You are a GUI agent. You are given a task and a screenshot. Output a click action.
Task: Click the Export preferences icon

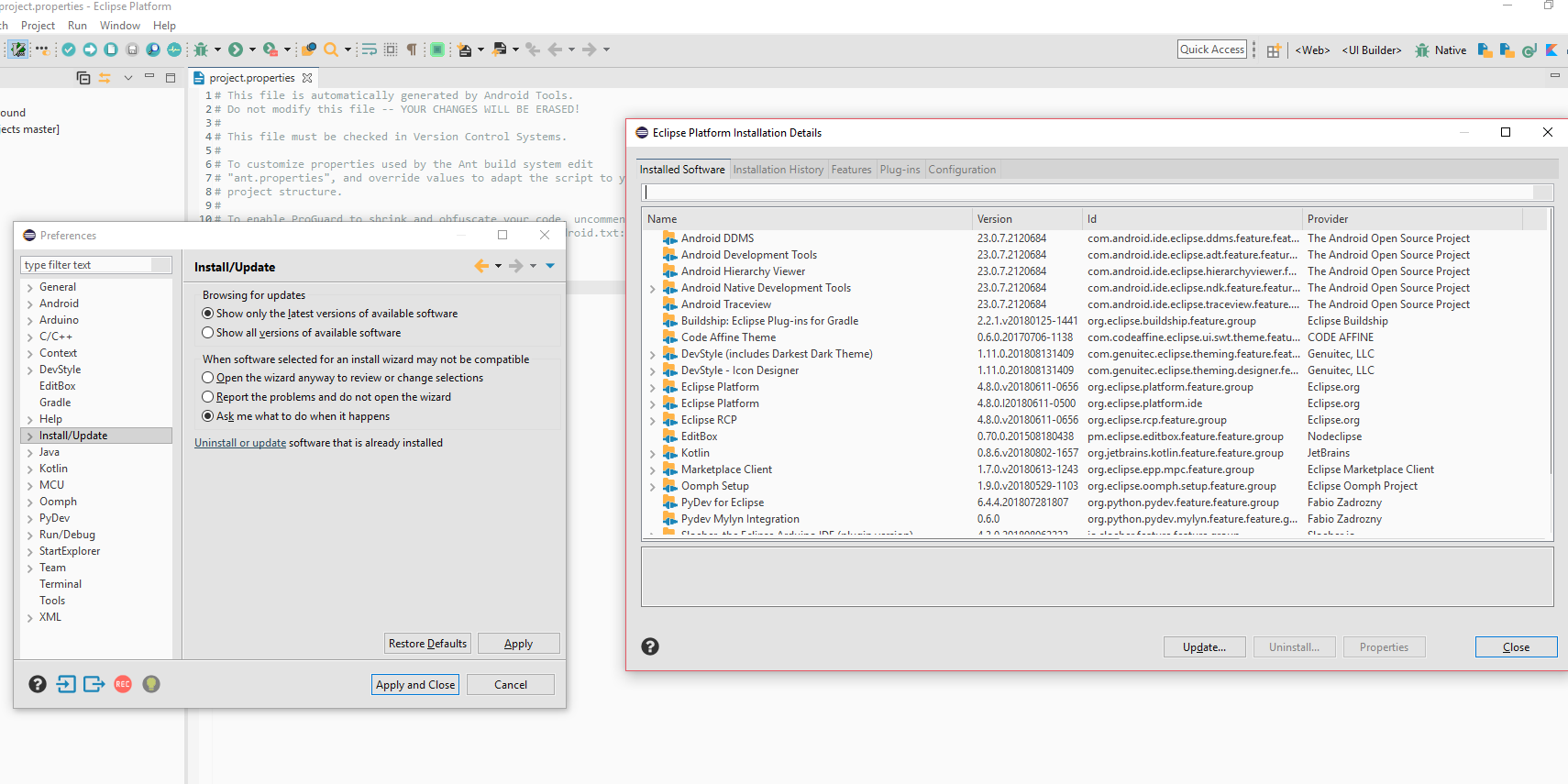tap(94, 684)
